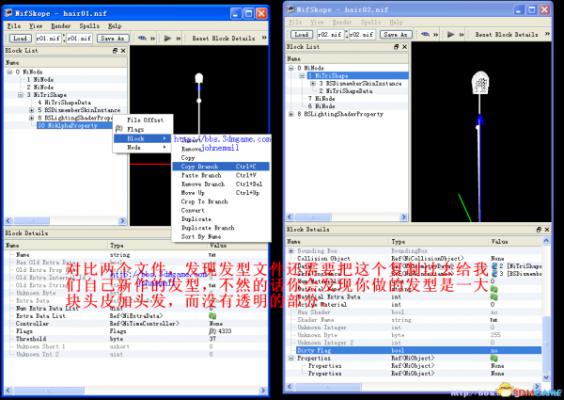Open the Spells menu in hair01.nif window
Image resolution: width=564 pixels, height=400 pixels.
point(89,26)
